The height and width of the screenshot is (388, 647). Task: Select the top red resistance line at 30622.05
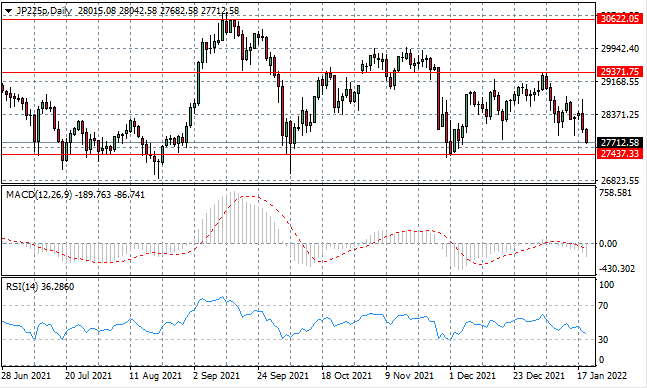point(298,19)
